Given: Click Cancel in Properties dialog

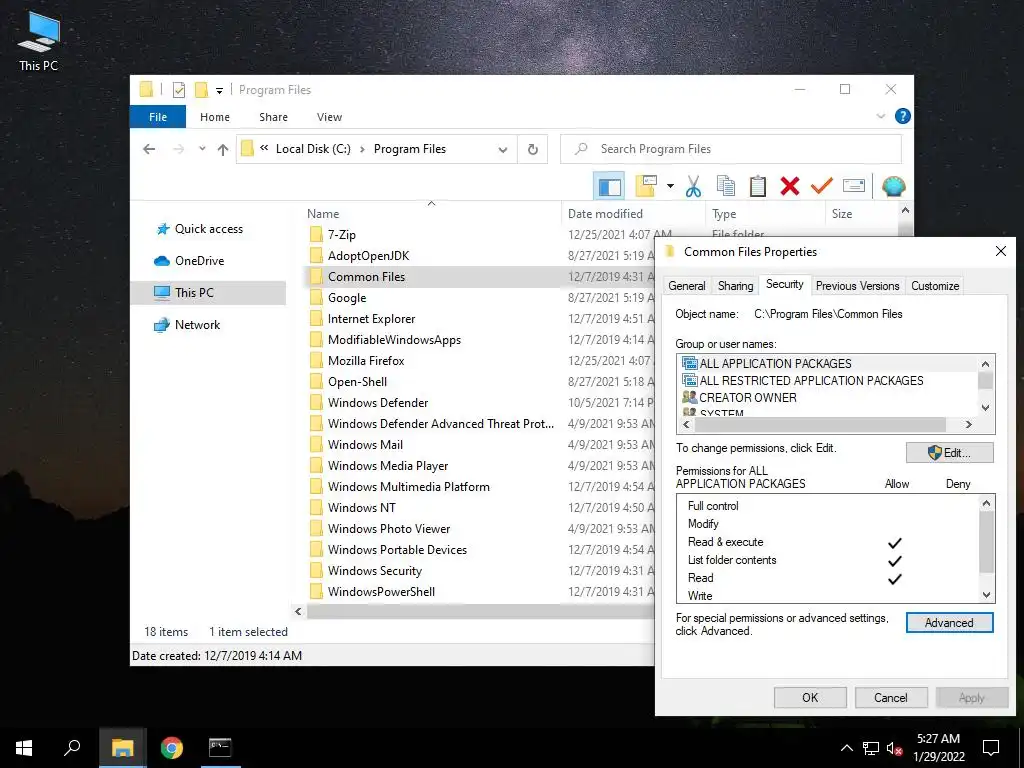Looking at the screenshot, I should tap(891, 697).
